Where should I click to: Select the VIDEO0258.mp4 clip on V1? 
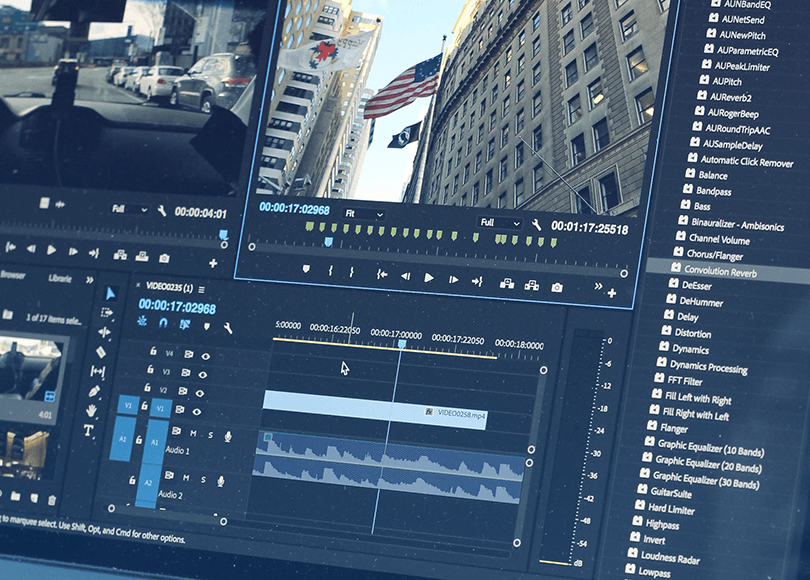(x=375, y=410)
